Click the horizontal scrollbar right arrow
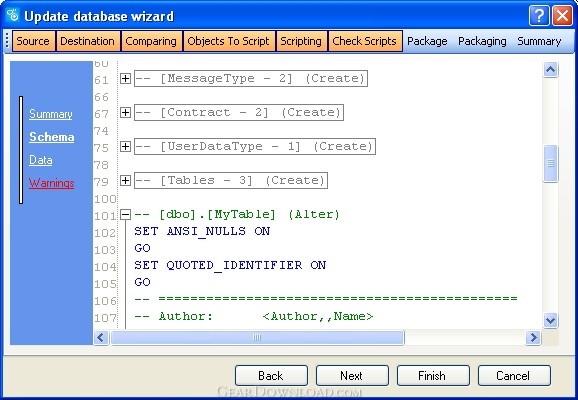 [x=533, y=337]
